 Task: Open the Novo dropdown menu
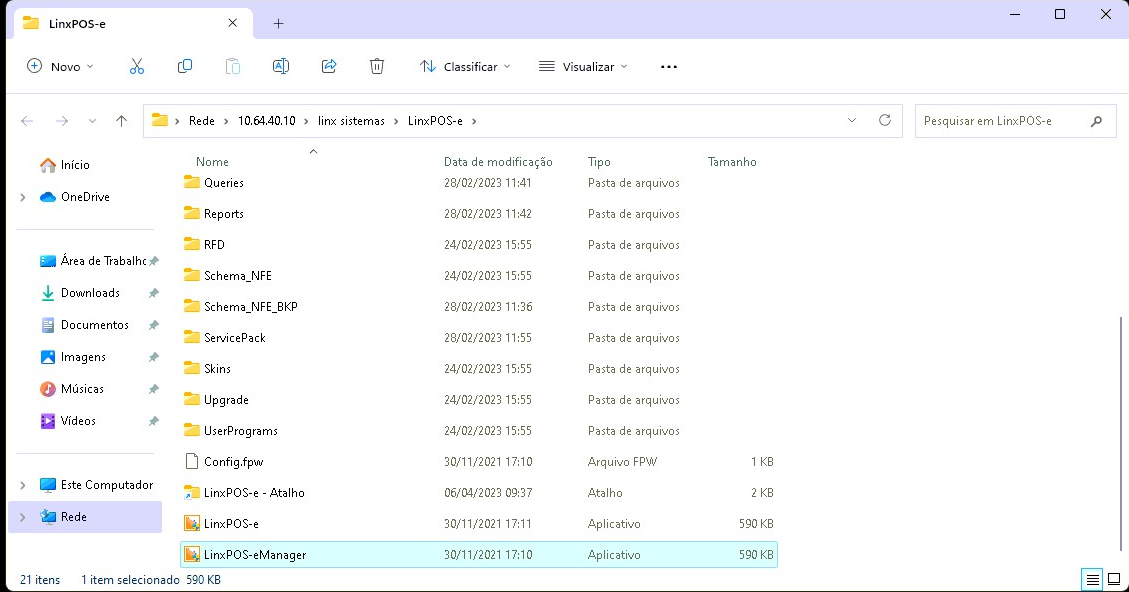60,66
